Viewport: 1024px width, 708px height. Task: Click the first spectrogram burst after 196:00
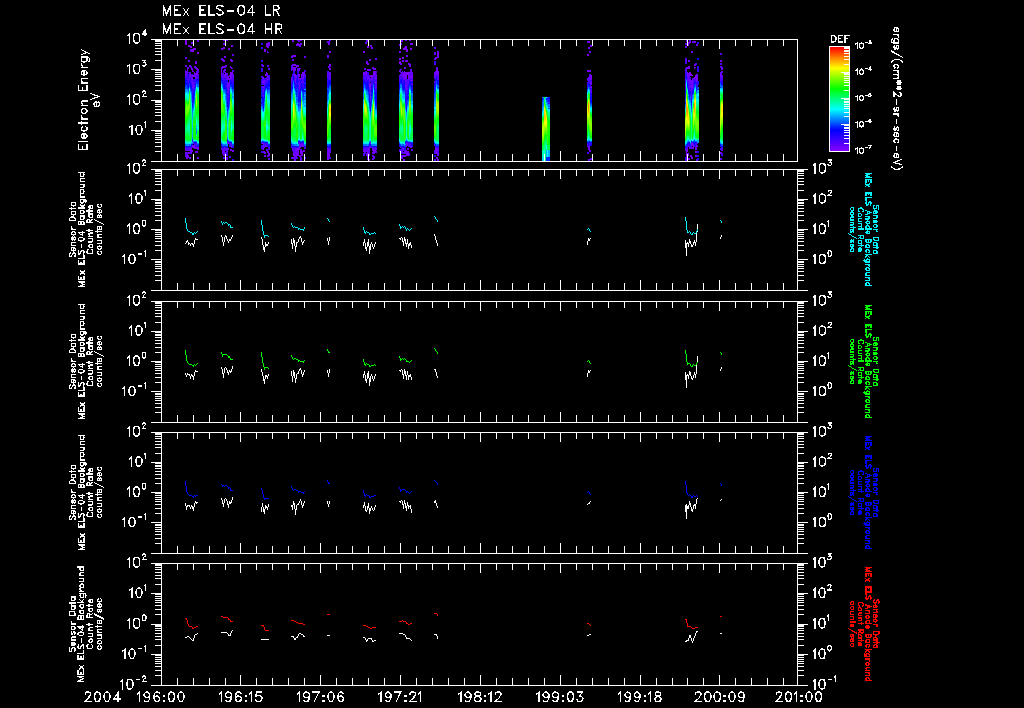pos(191,100)
